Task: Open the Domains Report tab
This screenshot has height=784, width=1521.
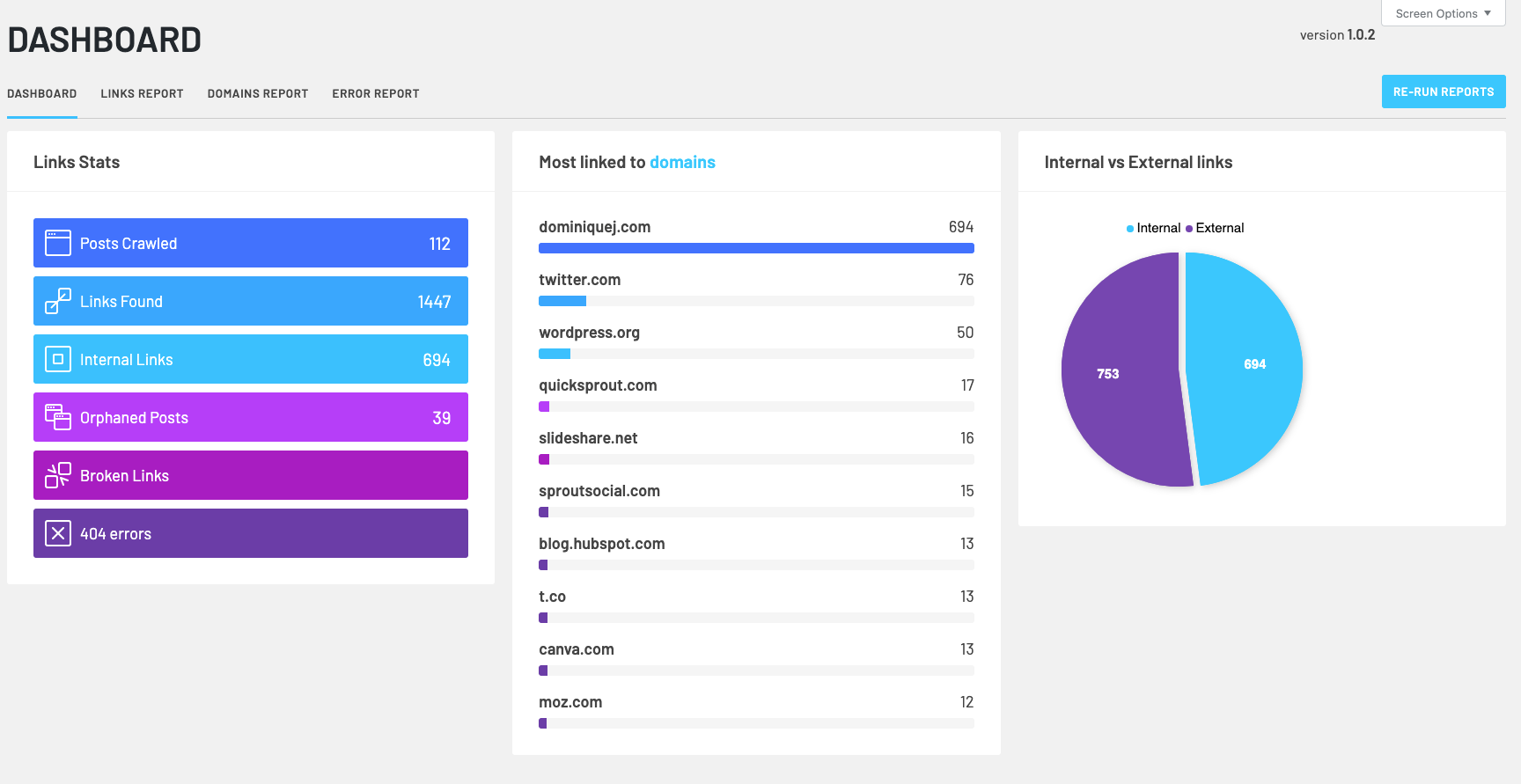Action: (258, 94)
